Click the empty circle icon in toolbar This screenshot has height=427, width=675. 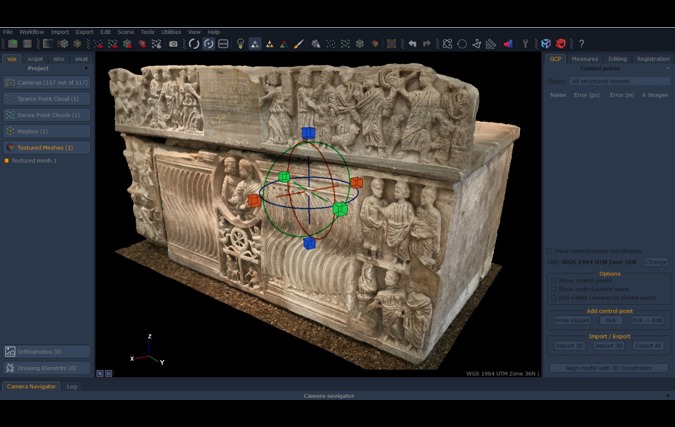[x=462, y=44]
